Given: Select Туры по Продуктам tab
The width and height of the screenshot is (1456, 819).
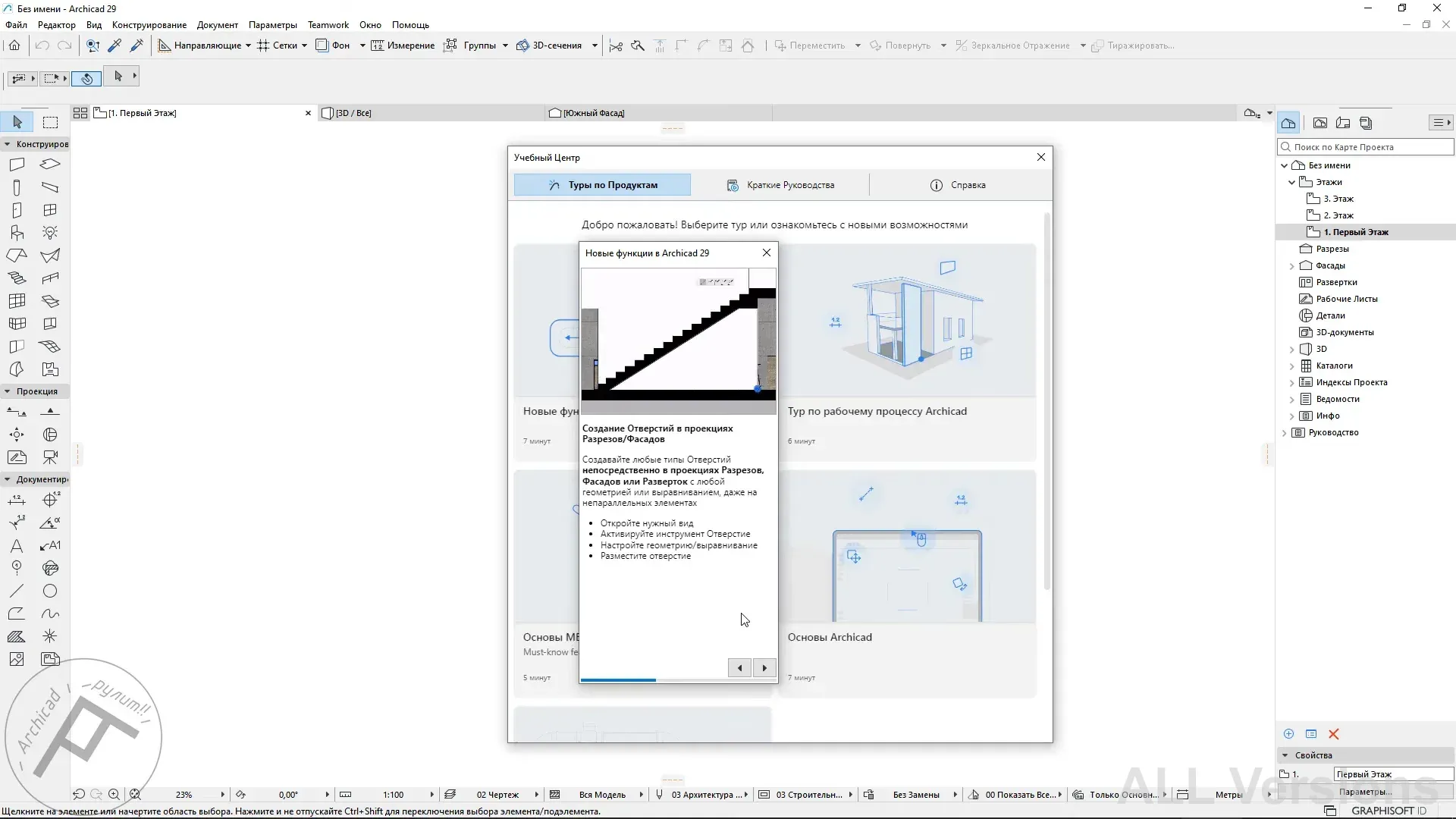Looking at the screenshot, I should tap(602, 185).
